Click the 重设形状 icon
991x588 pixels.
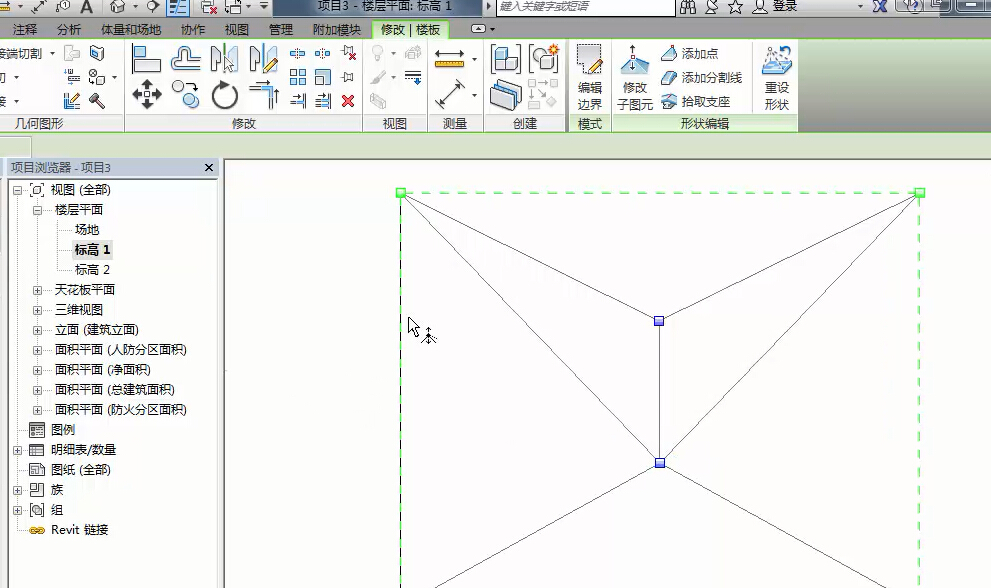pos(776,77)
